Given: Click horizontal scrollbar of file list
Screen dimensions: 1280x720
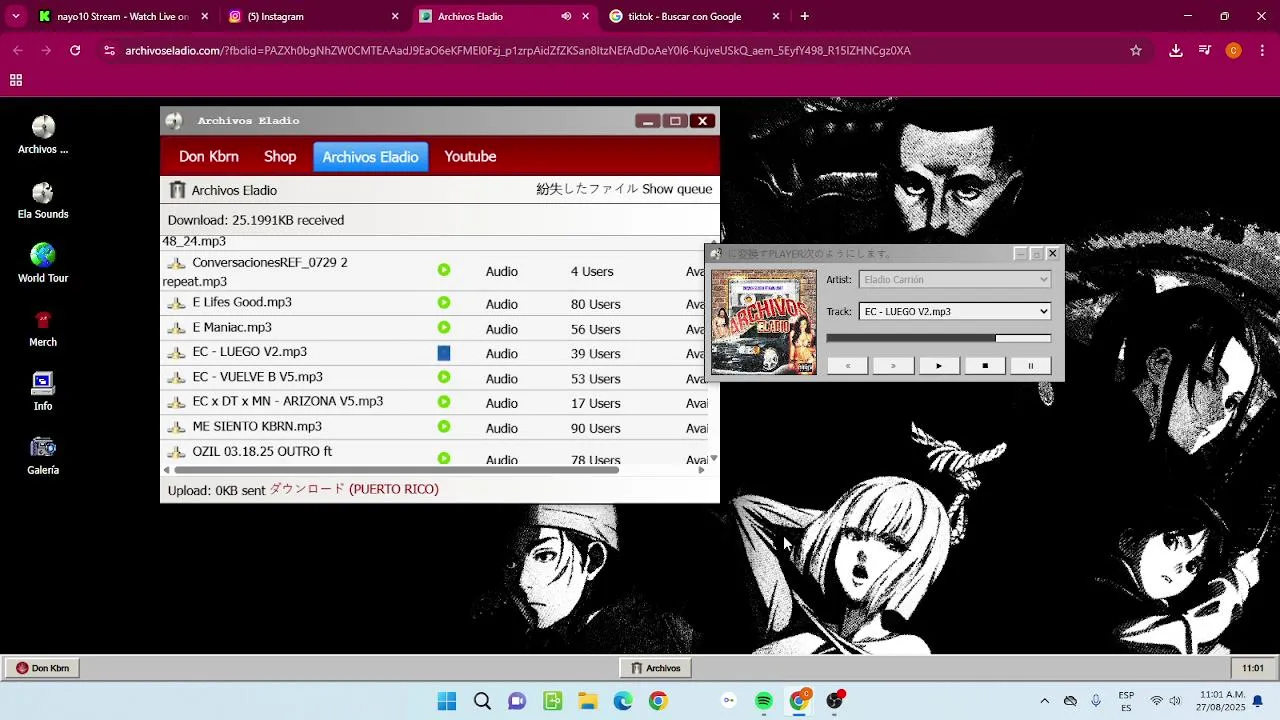Looking at the screenshot, I should pos(397,469).
